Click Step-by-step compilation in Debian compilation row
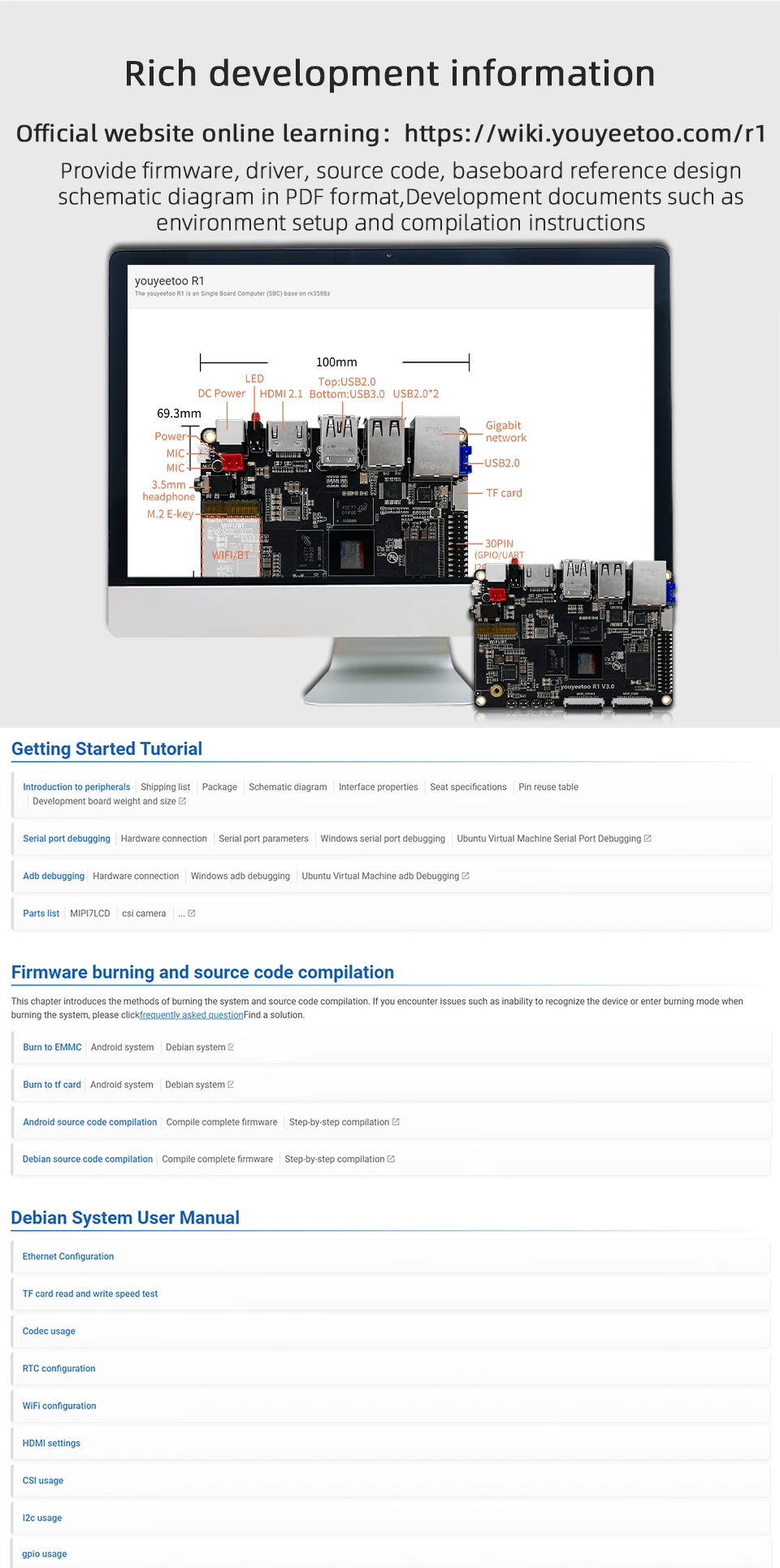This screenshot has height=1568, width=780. point(335,1159)
